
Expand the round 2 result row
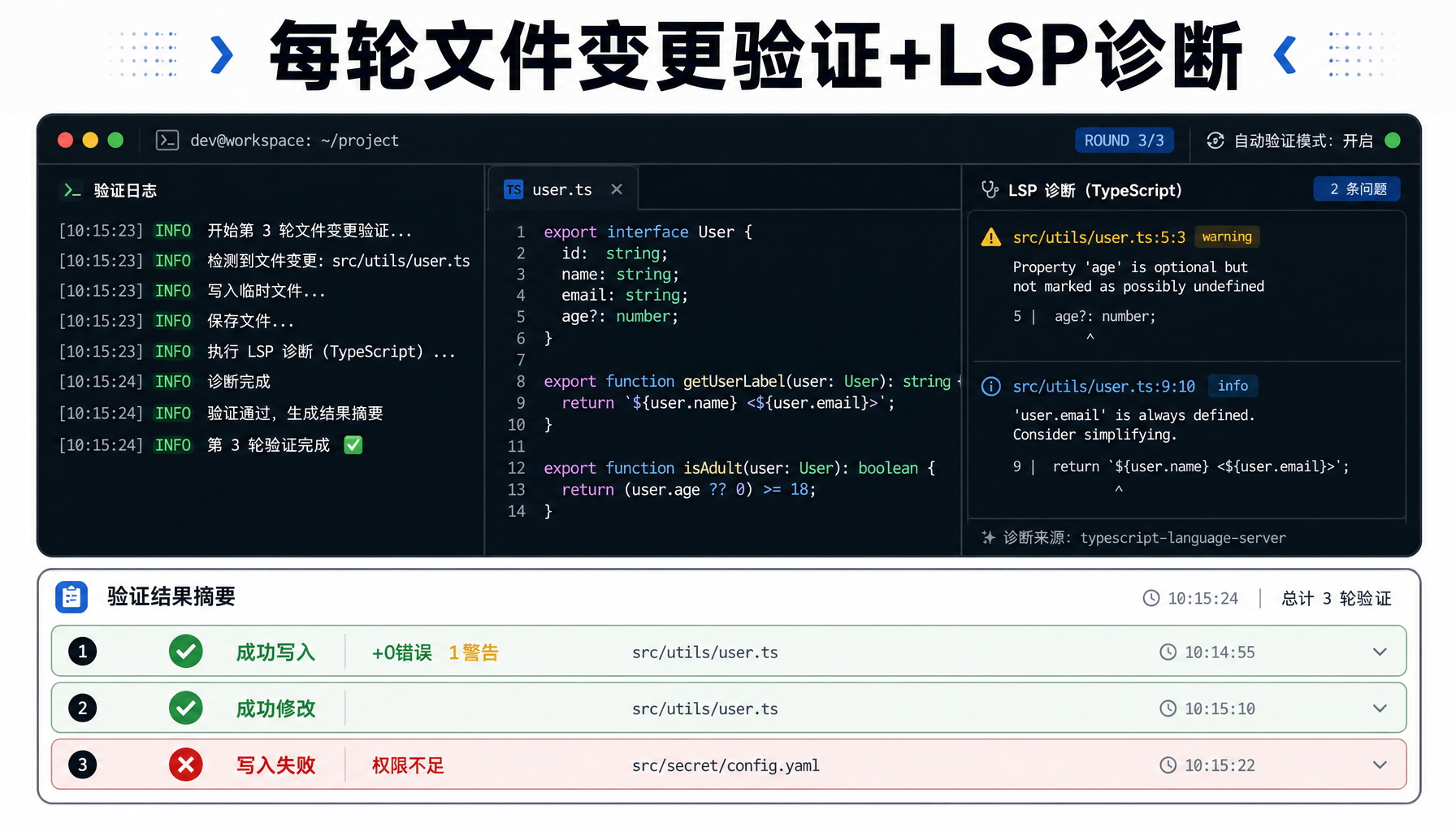(1380, 708)
